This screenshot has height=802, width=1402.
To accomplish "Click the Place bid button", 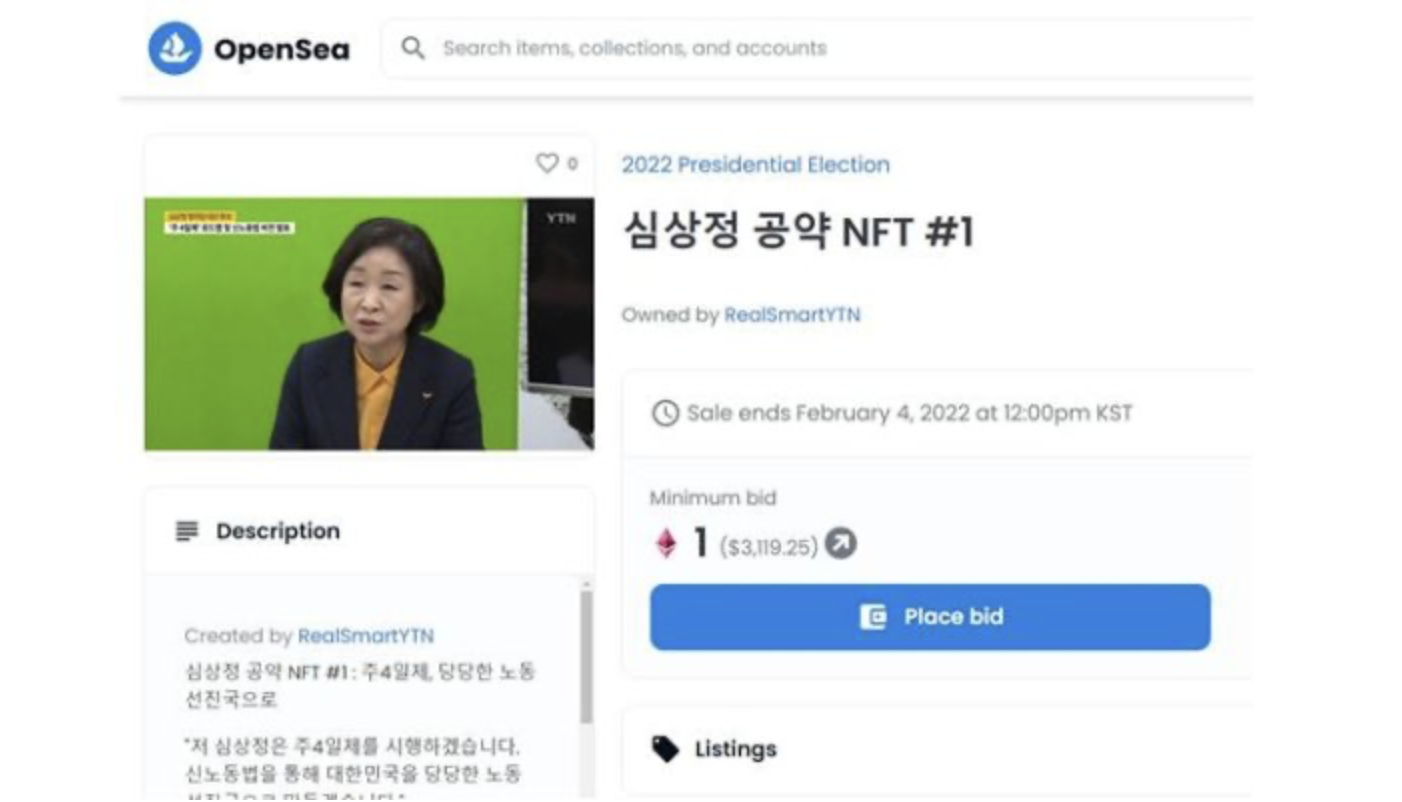I will (930, 617).
